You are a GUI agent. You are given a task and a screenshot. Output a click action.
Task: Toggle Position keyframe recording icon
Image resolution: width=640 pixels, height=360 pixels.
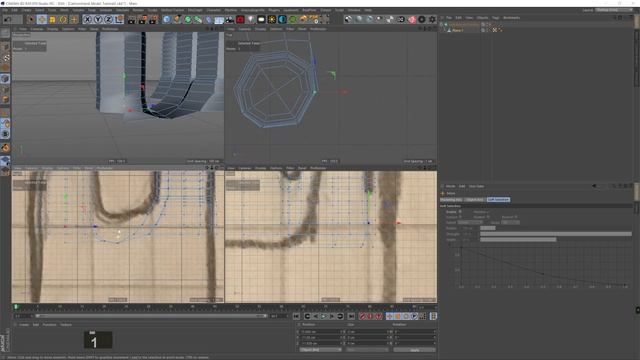390,316
